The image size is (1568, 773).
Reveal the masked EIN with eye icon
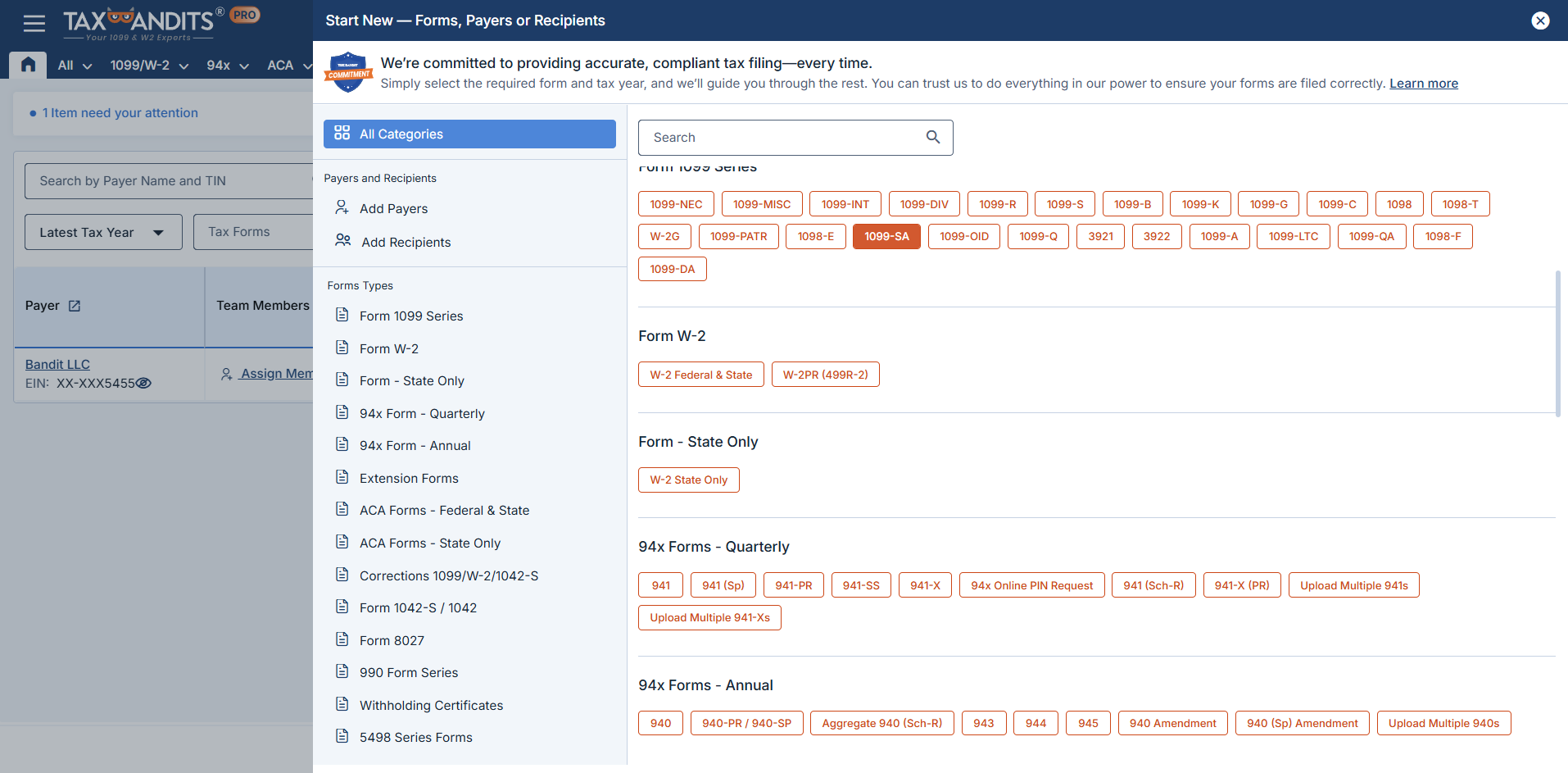pyautogui.click(x=143, y=384)
